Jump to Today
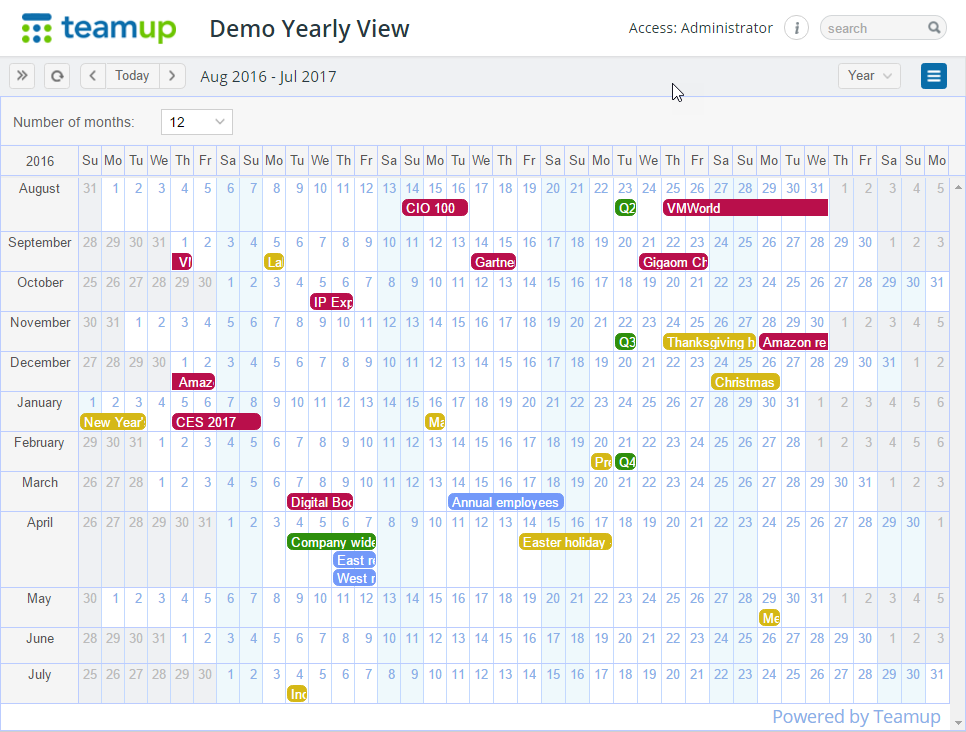966x732 pixels. pos(132,75)
